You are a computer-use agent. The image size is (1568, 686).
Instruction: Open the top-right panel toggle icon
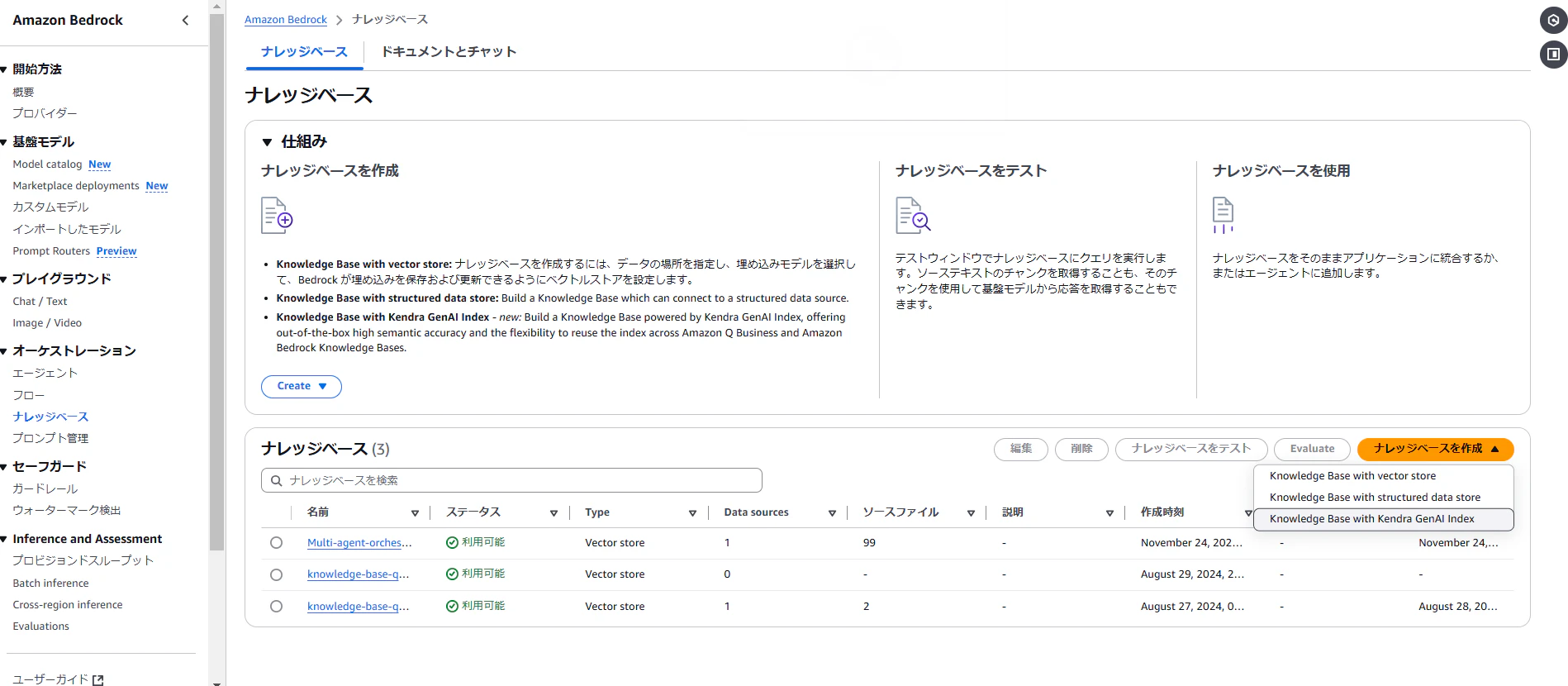[1554, 55]
